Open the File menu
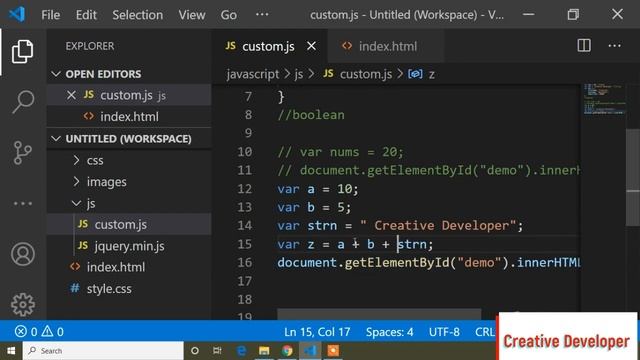 51,15
